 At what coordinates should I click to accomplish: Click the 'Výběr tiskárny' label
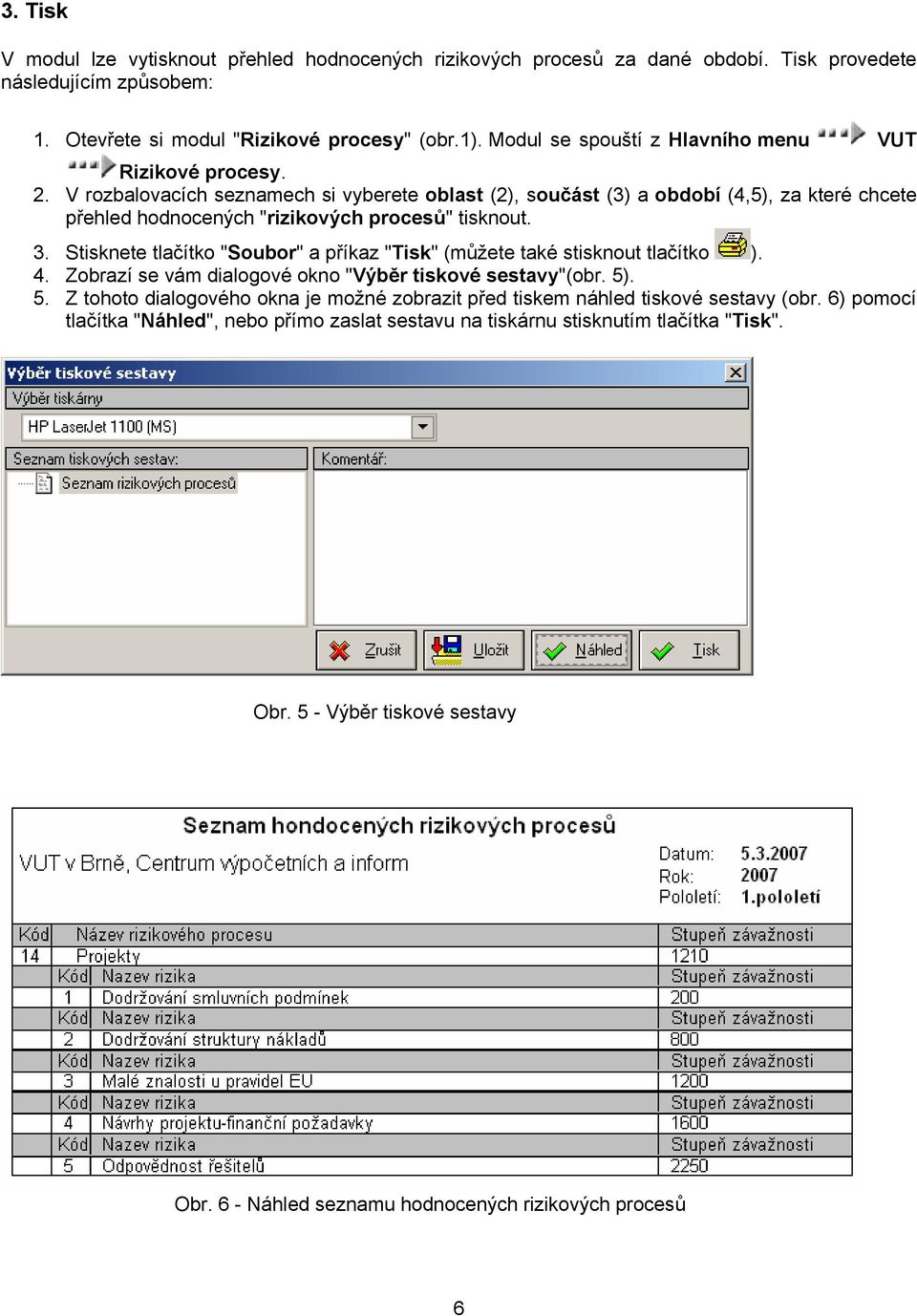pos(57,398)
